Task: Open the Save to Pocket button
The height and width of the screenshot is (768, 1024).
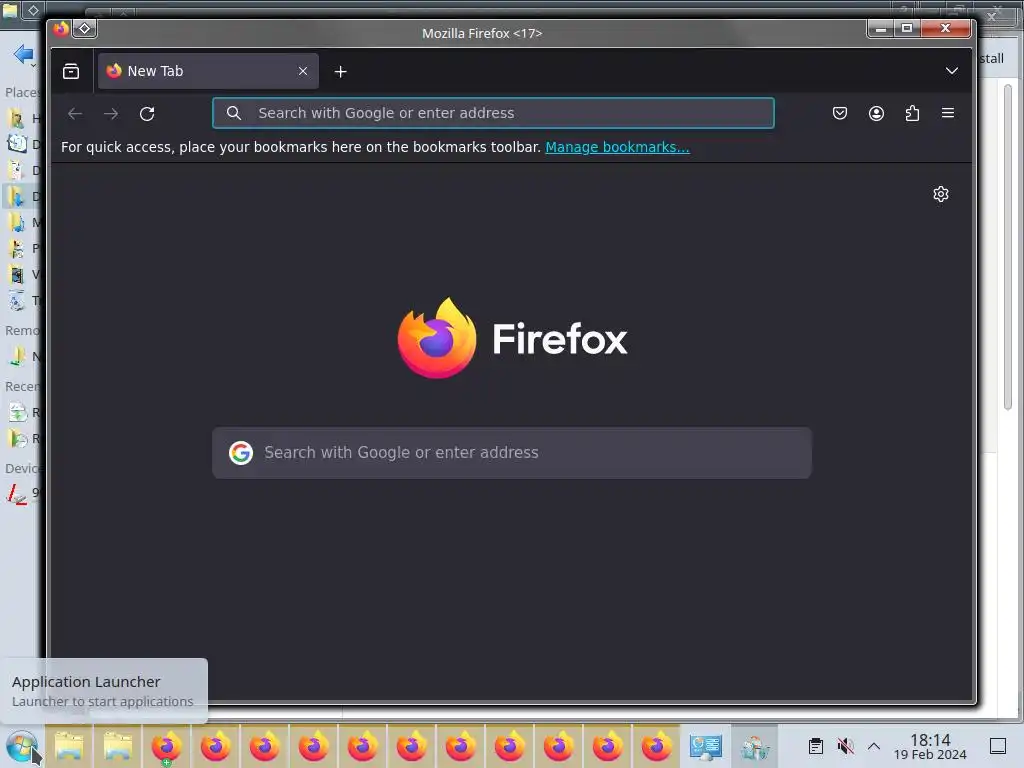Action: point(840,114)
